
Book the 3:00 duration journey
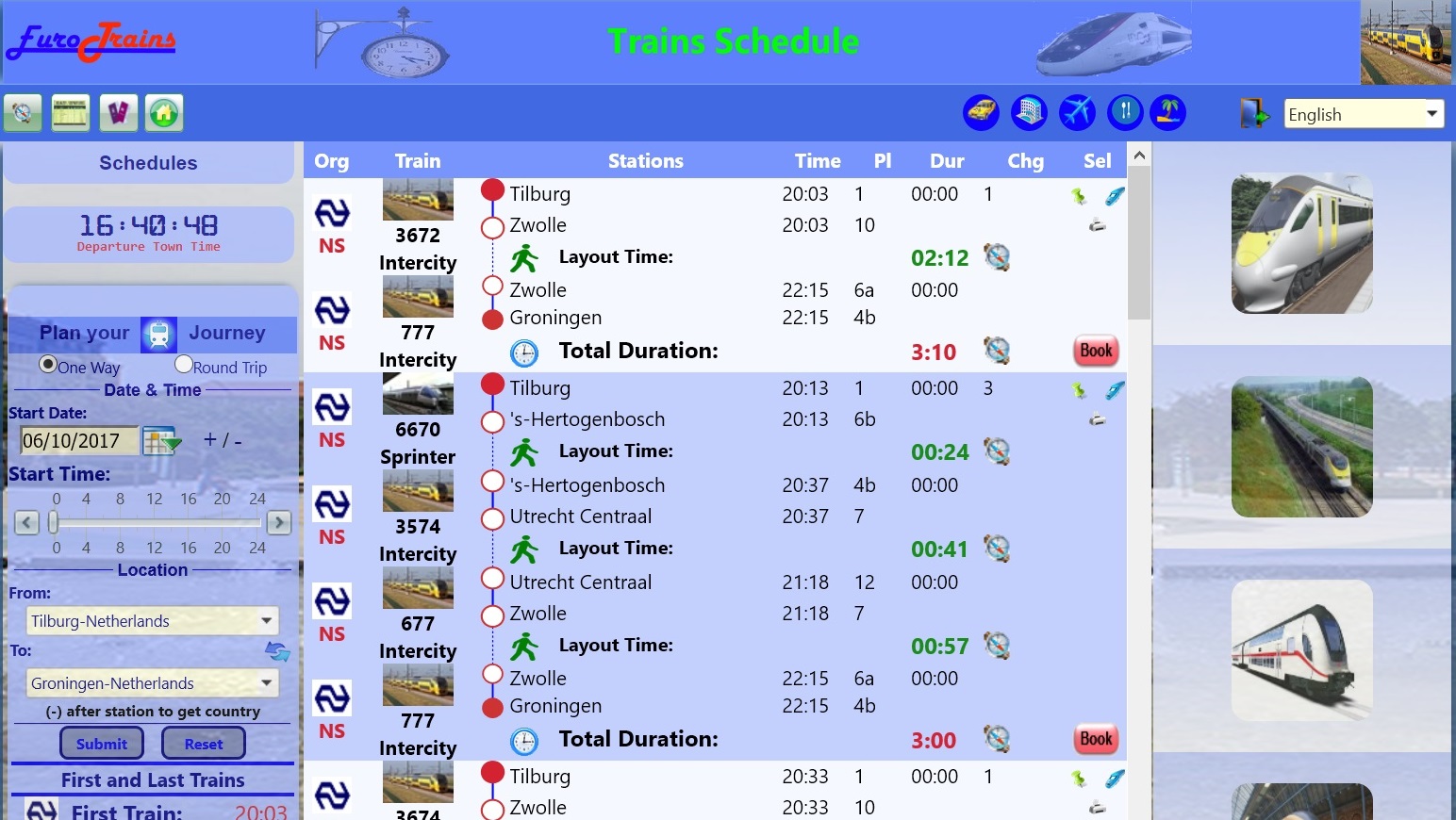(x=1096, y=739)
